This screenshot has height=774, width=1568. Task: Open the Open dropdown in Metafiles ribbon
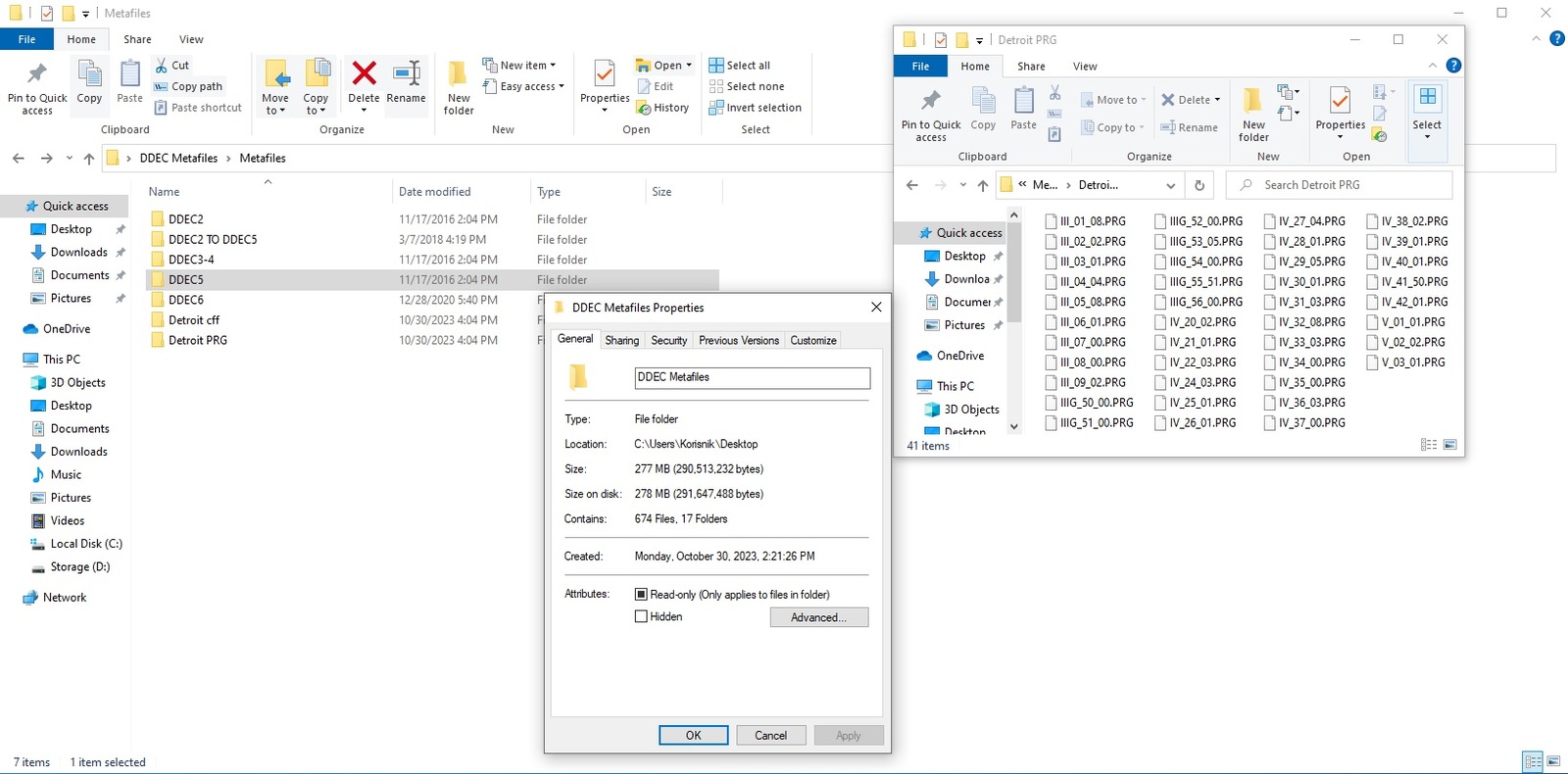pyautogui.click(x=689, y=65)
